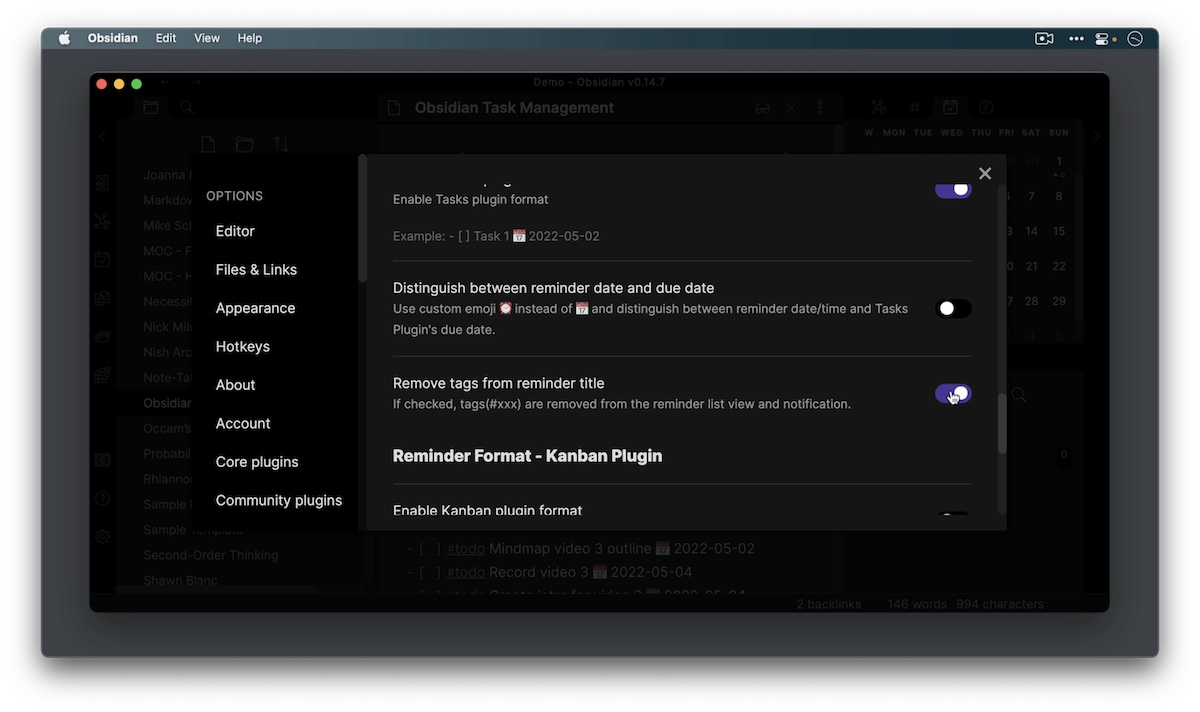The image size is (1200, 712).
Task: Click the Reminder Format - Kanban Plugin heading
Action: (x=527, y=456)
